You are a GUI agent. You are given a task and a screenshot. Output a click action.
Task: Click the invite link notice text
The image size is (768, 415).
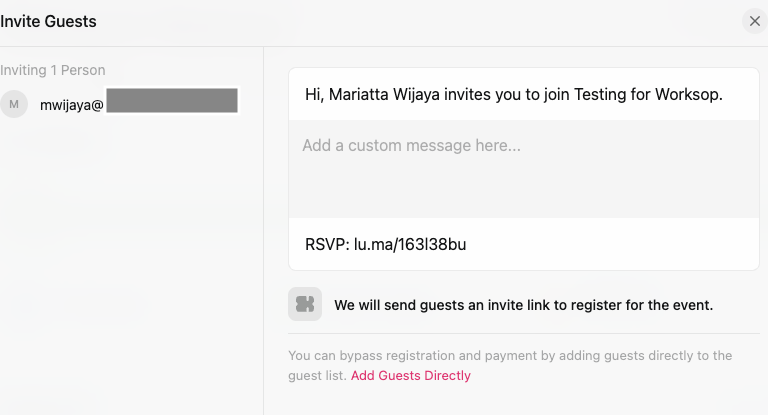(x=524, y=305)
